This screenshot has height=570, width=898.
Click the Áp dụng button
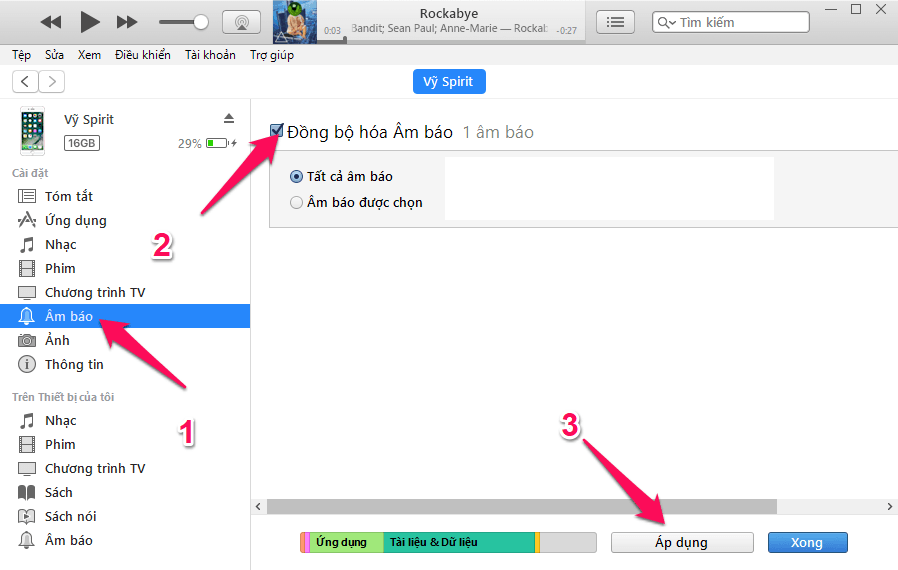682,543
